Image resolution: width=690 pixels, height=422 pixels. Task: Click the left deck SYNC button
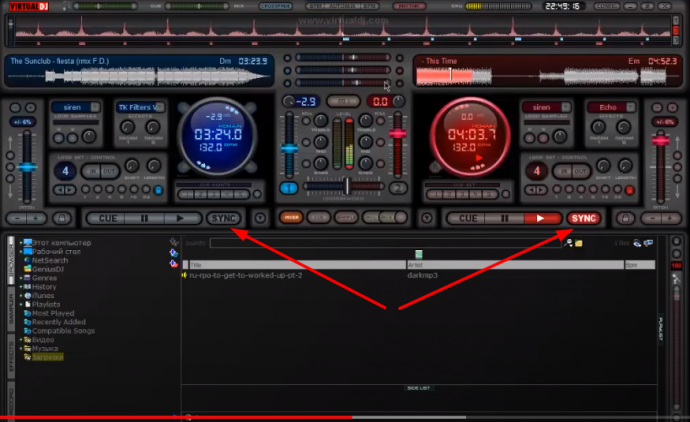[224, 218]
